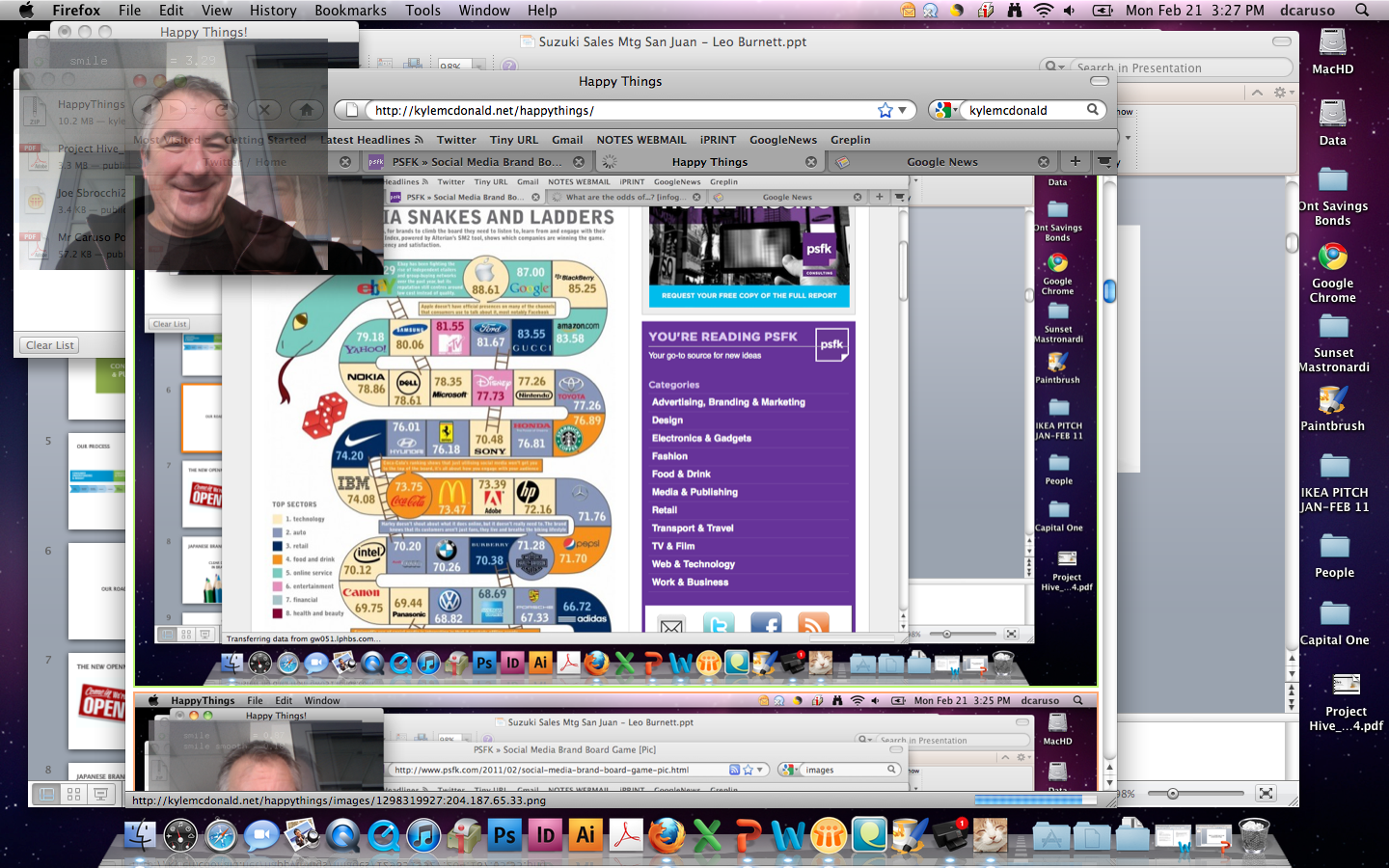This screenshot has width=1389, height=868.
Task: Click the Greplin bookmark link
Action: pyautogui.click(x=850, y=140)
